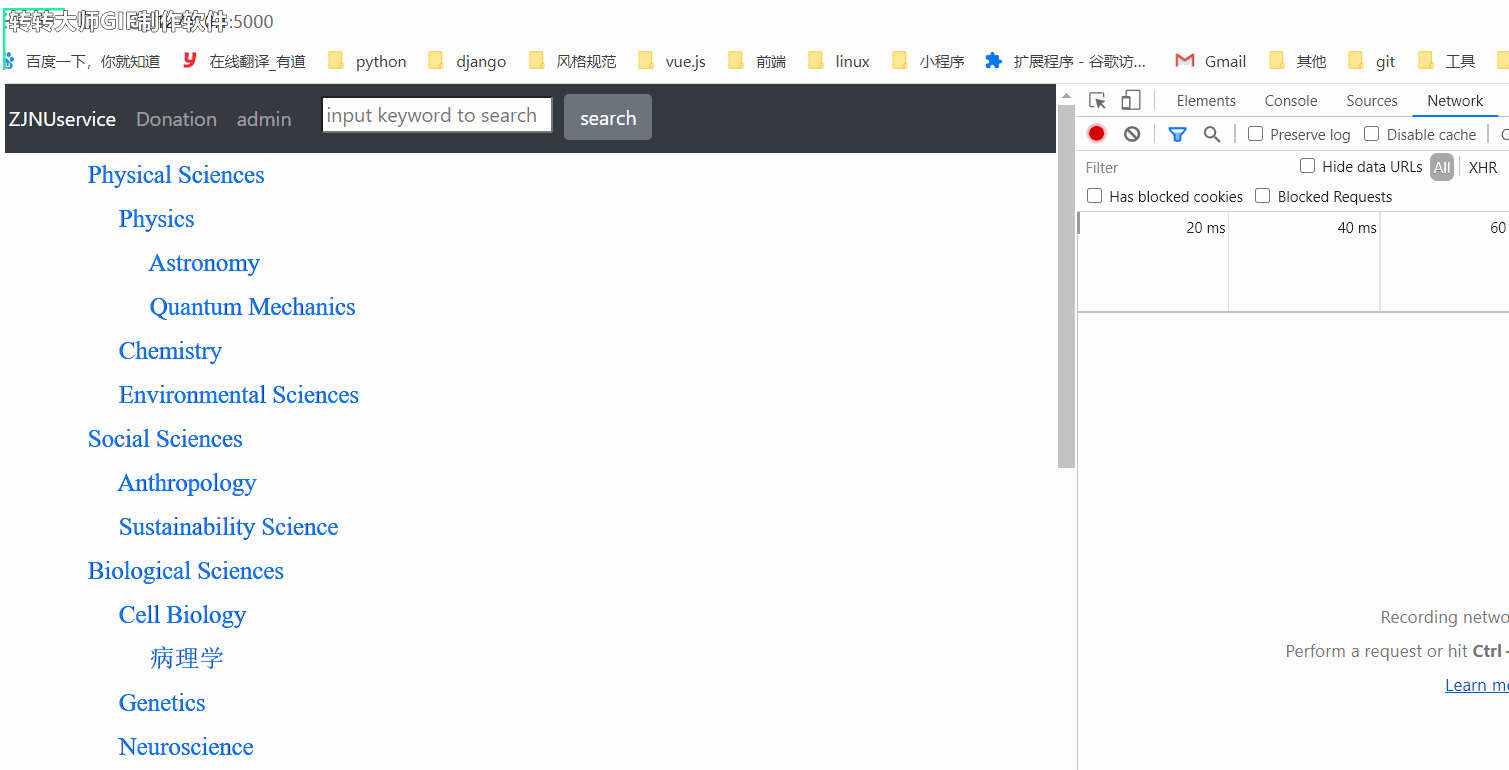Stop recording network log red button

point(1097,134)
